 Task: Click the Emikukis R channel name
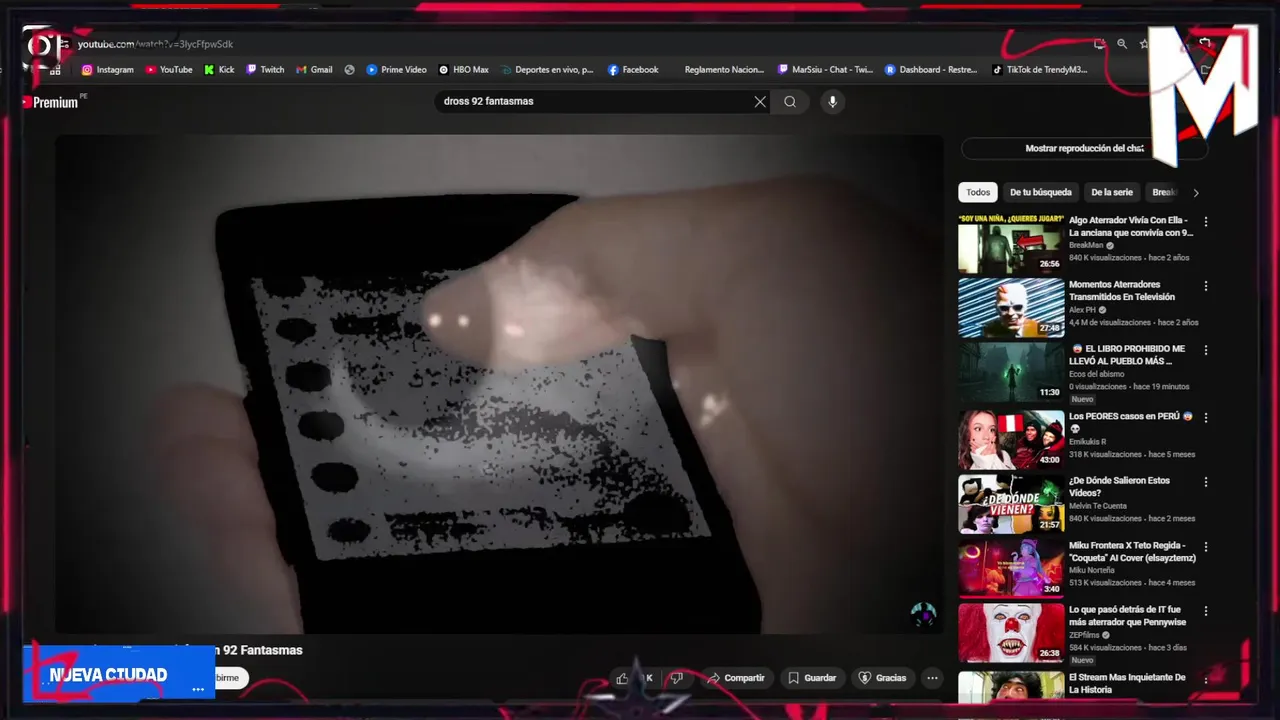coord(1087,441)
